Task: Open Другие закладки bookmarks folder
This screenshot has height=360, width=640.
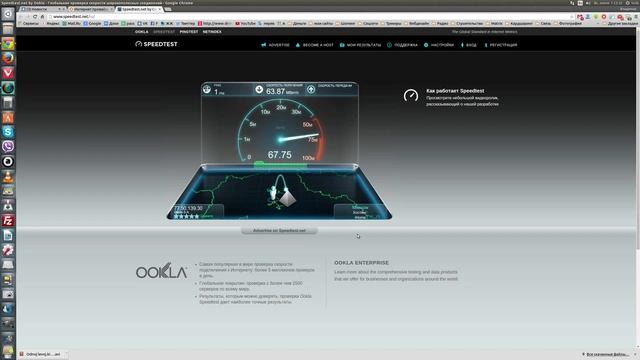Action: coord(620,24)
